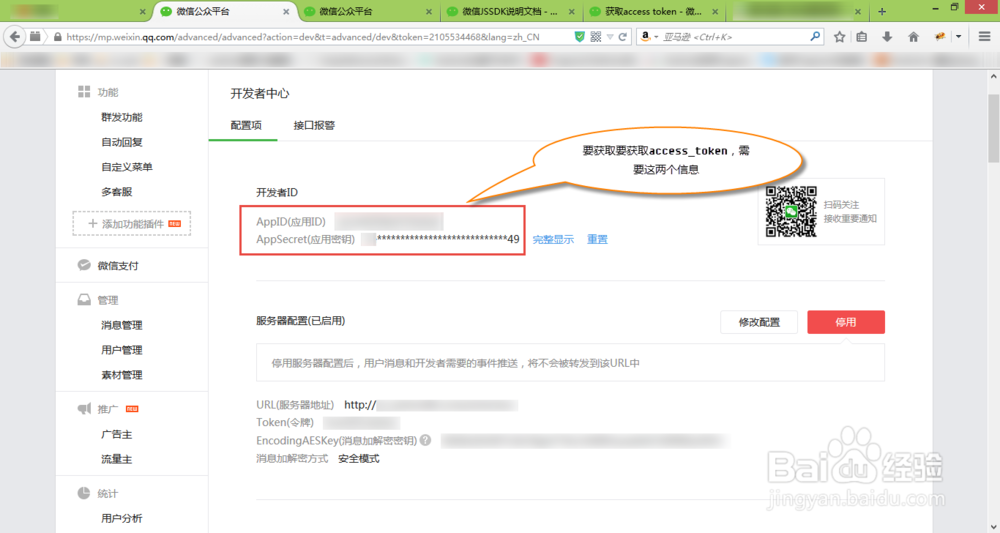
Task: Open 微信支付 in the sidebar
Action: pos(118,266)
